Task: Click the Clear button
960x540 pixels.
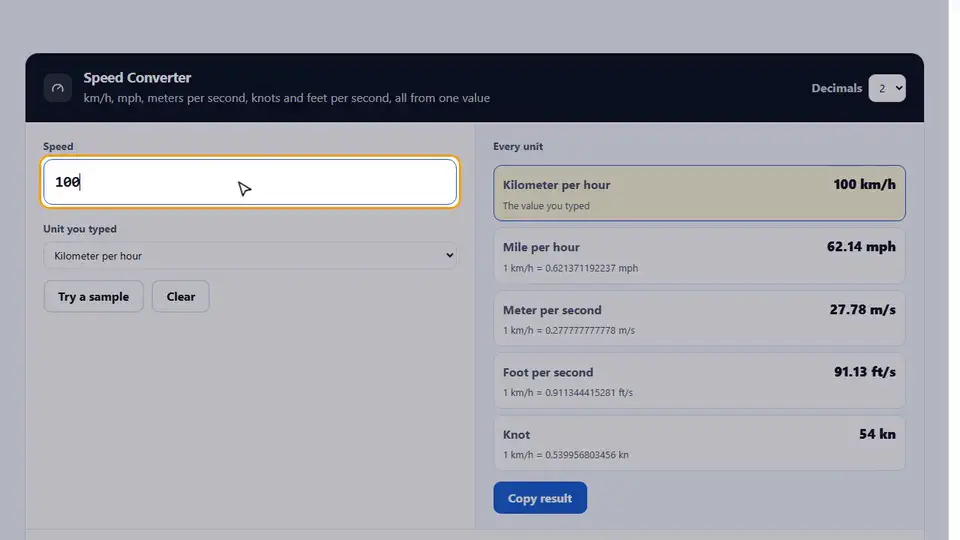Action: 181,296
